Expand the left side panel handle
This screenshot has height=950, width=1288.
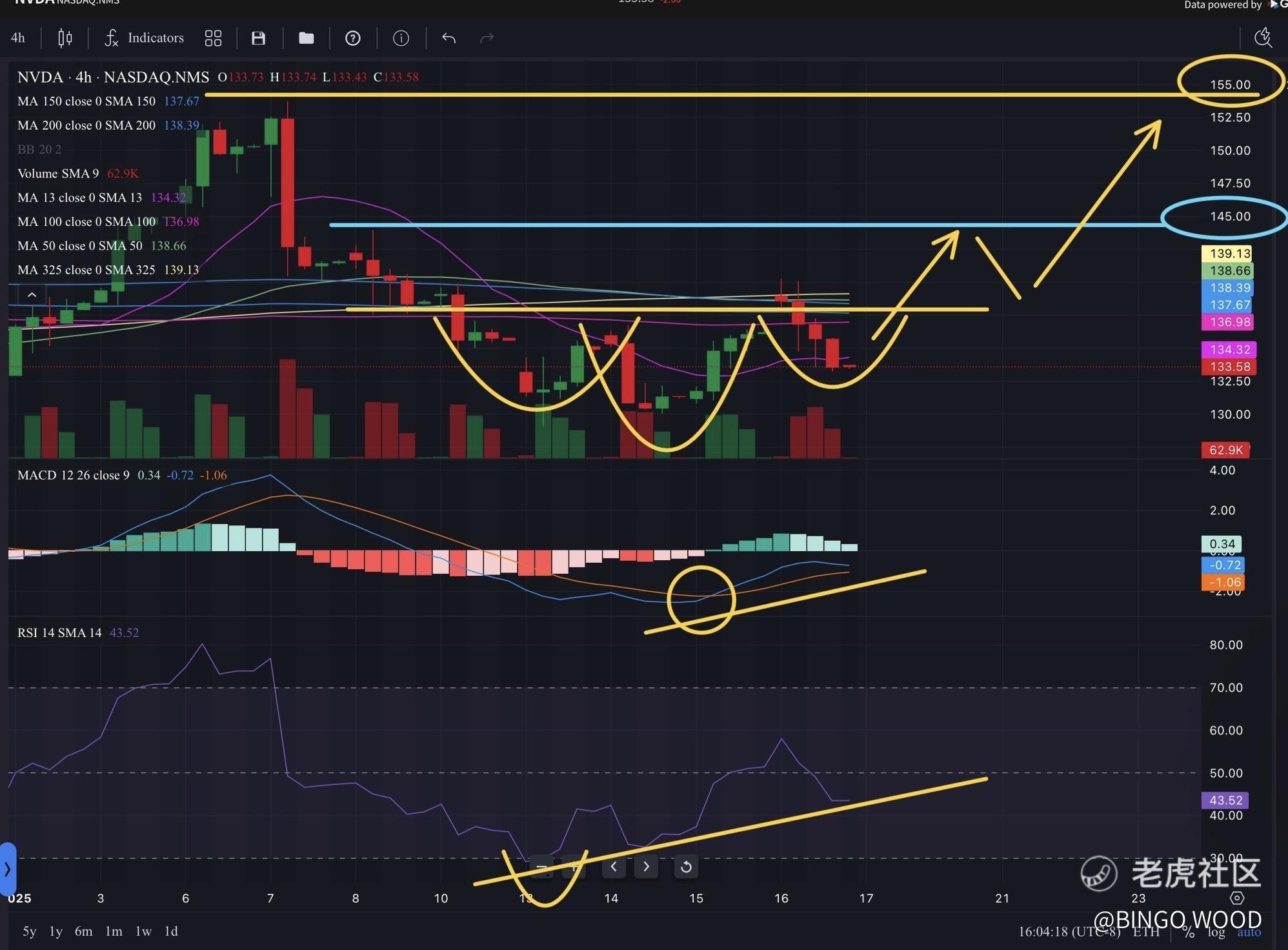click(7, 869)
